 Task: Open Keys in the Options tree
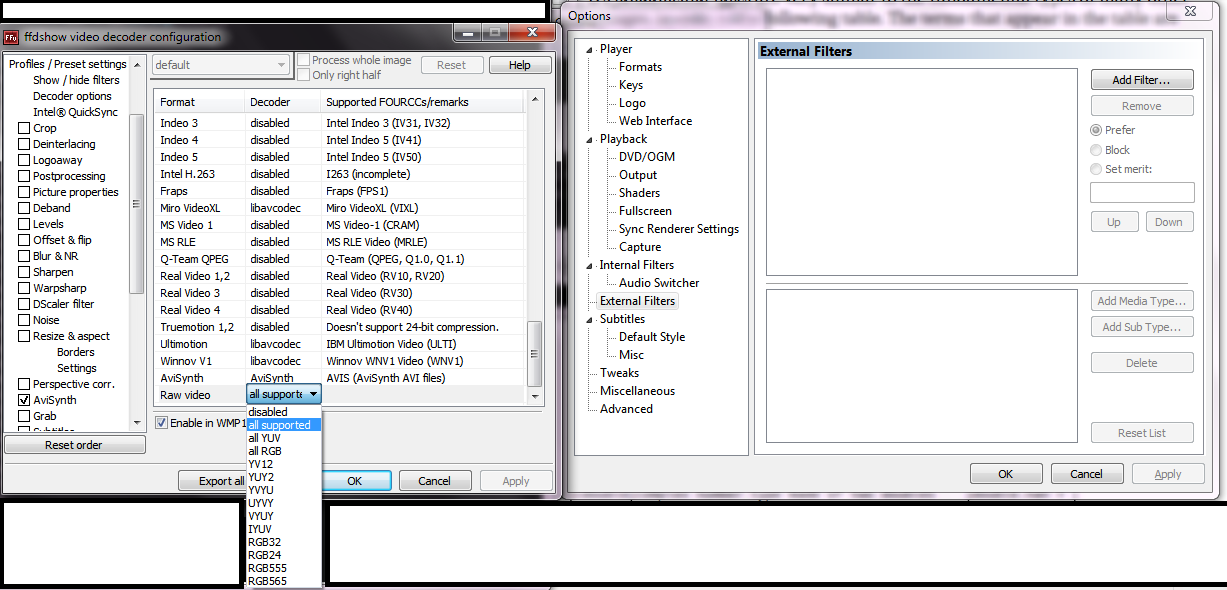point(631,85)
